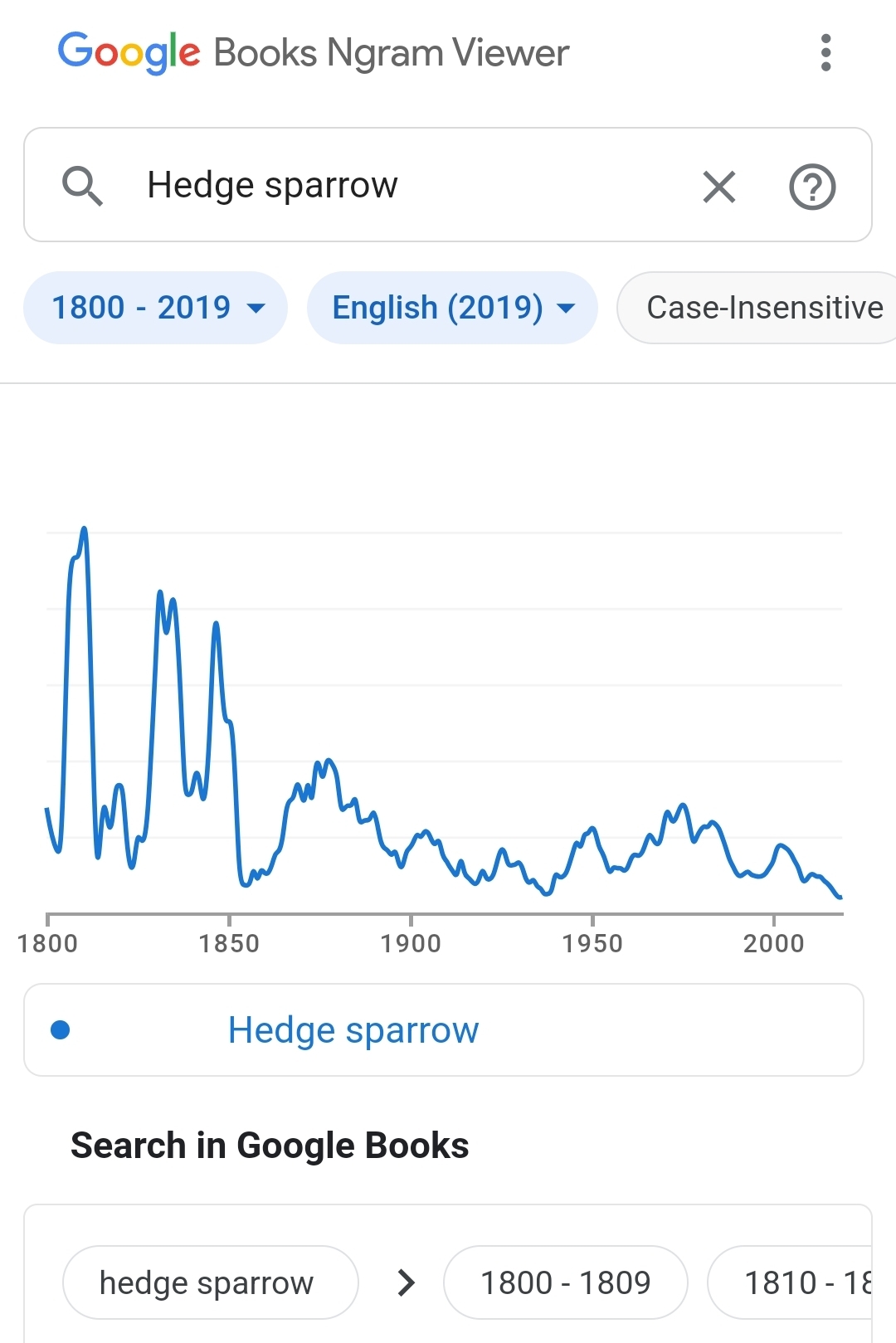Open the three-dot overflow menu
This screenshot has width=896, height=1343.
pyautogui.click(x=825, y=52)
